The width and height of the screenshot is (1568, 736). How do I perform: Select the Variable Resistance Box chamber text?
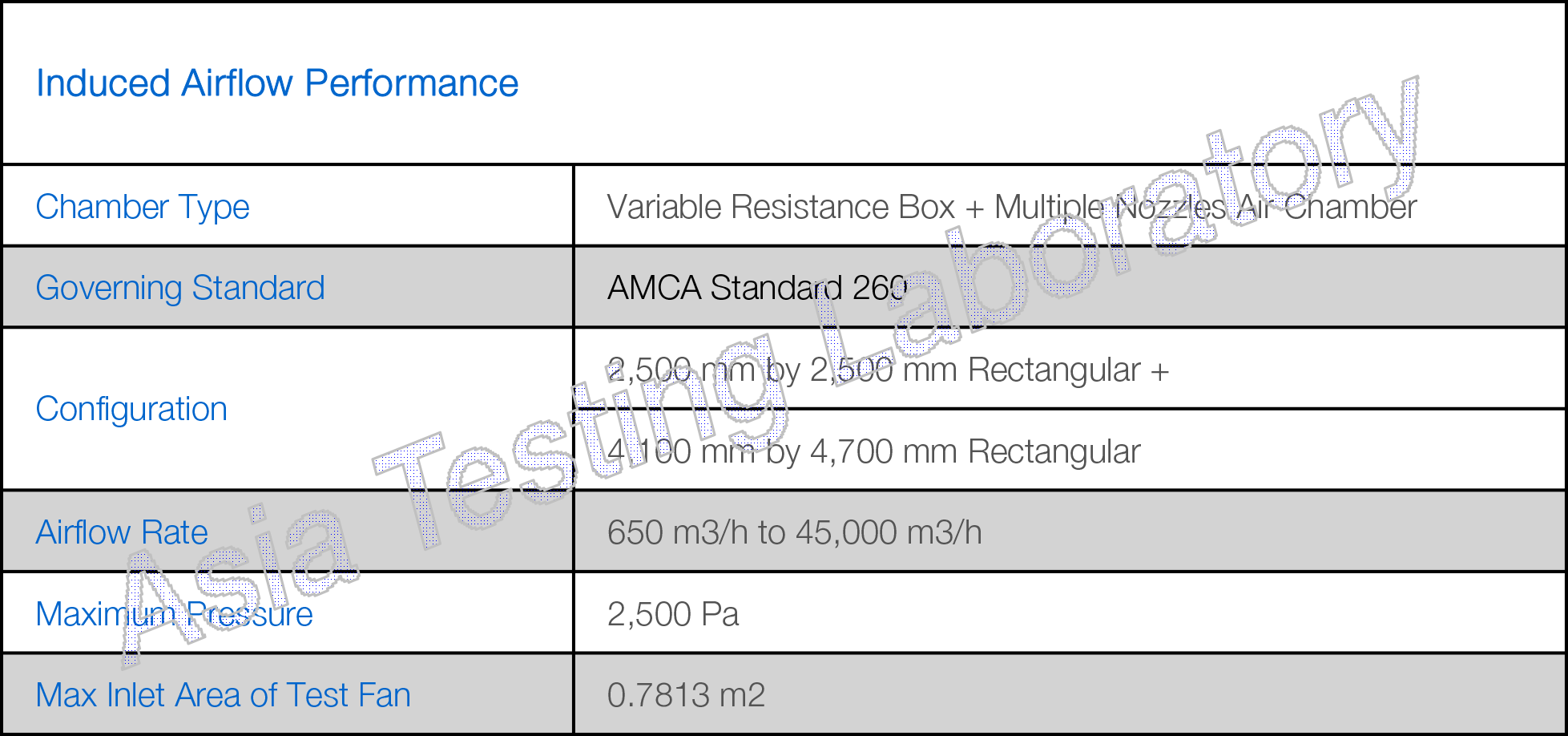[781, 207]
